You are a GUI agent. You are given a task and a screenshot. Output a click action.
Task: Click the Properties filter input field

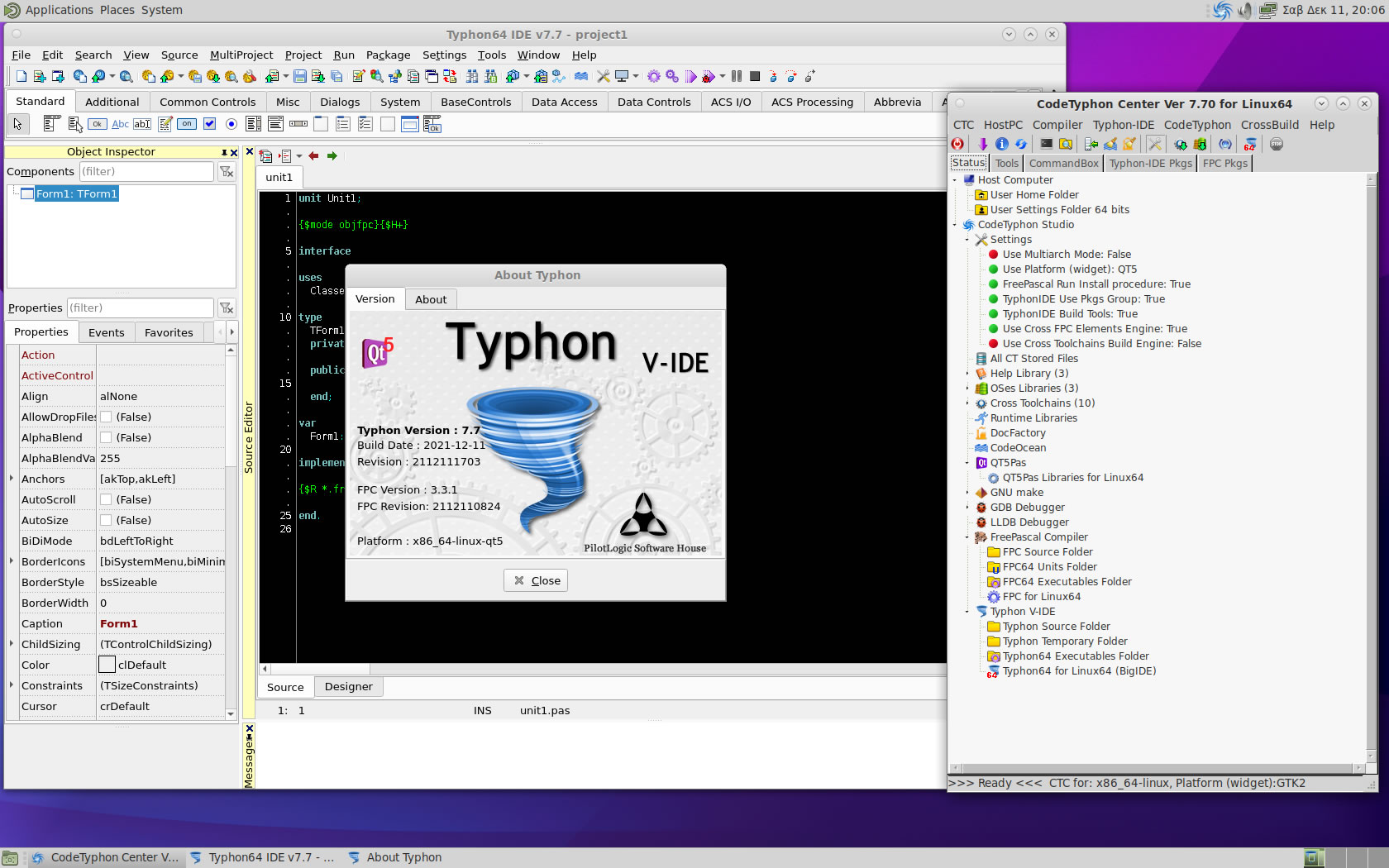pyautogui.click(x=140, y=308)
